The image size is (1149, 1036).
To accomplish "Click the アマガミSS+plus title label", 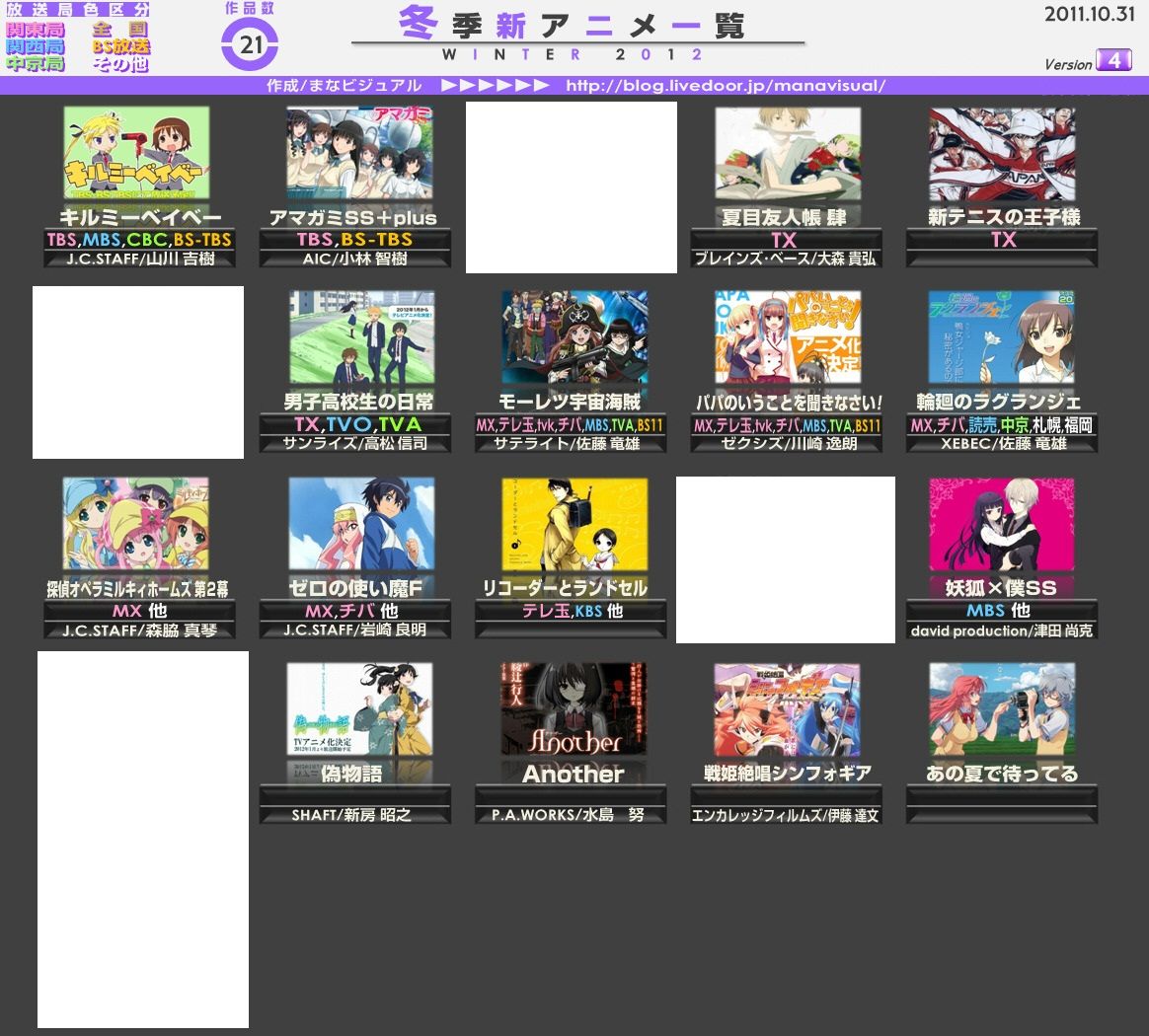I will pos(353,218).
